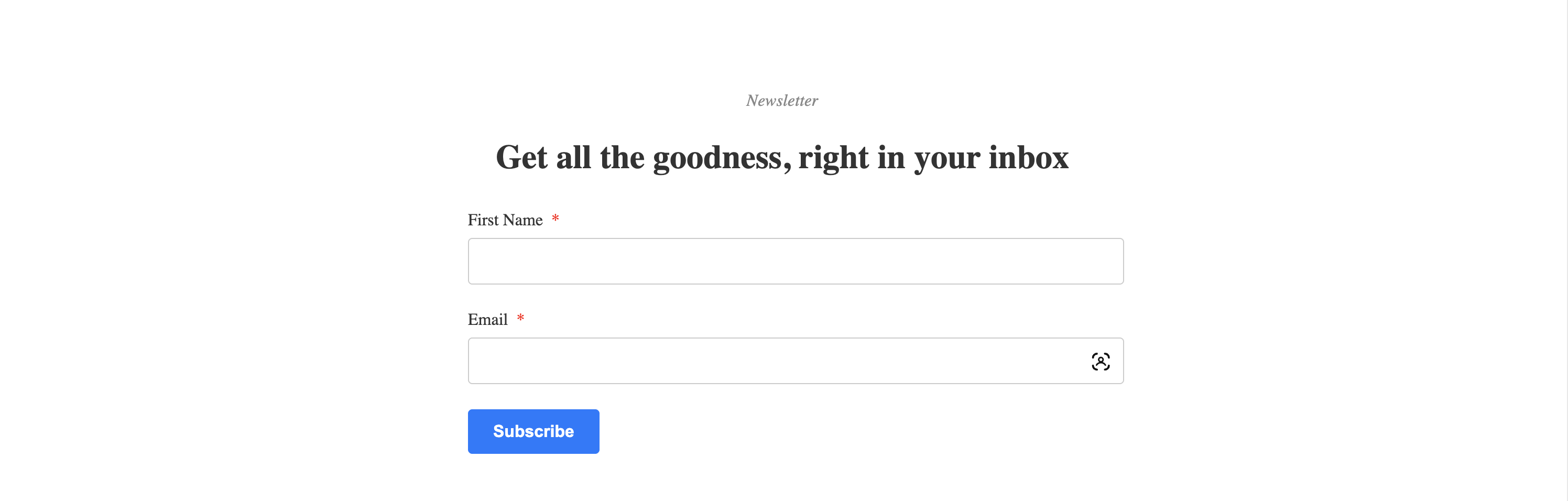Click the word "First" in First Name label
Image resolution: width=1568 pixels, height=501 pixels.
coord(483,220)
